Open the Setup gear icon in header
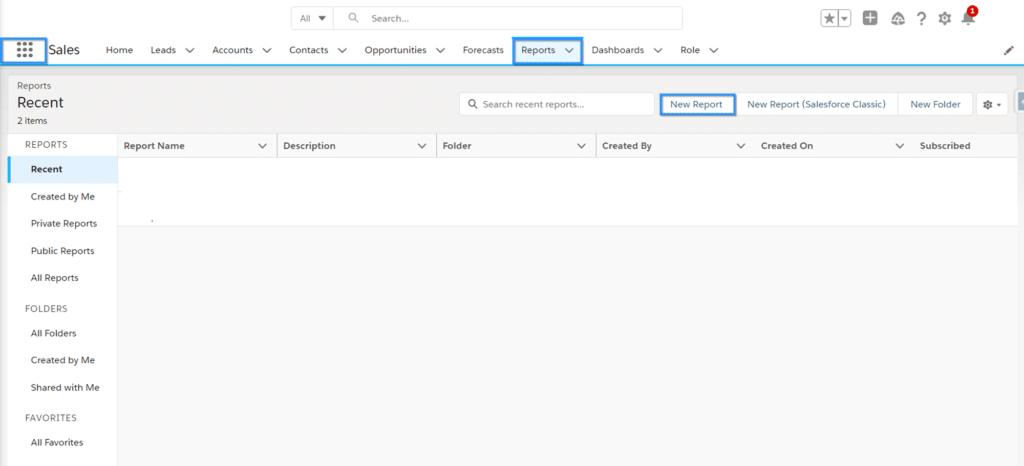 (944, 18)
